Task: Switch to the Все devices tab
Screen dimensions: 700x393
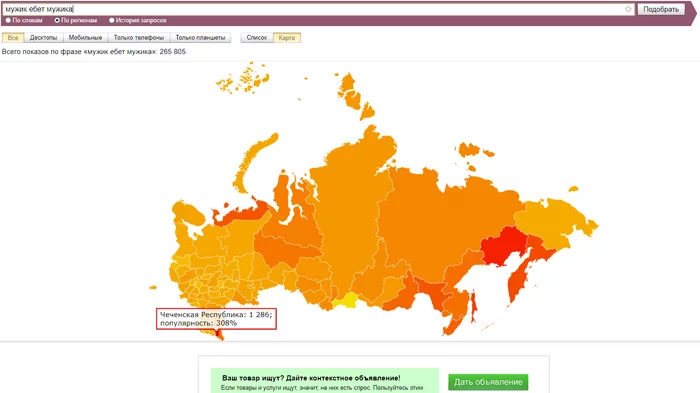Action: (13, 38)
